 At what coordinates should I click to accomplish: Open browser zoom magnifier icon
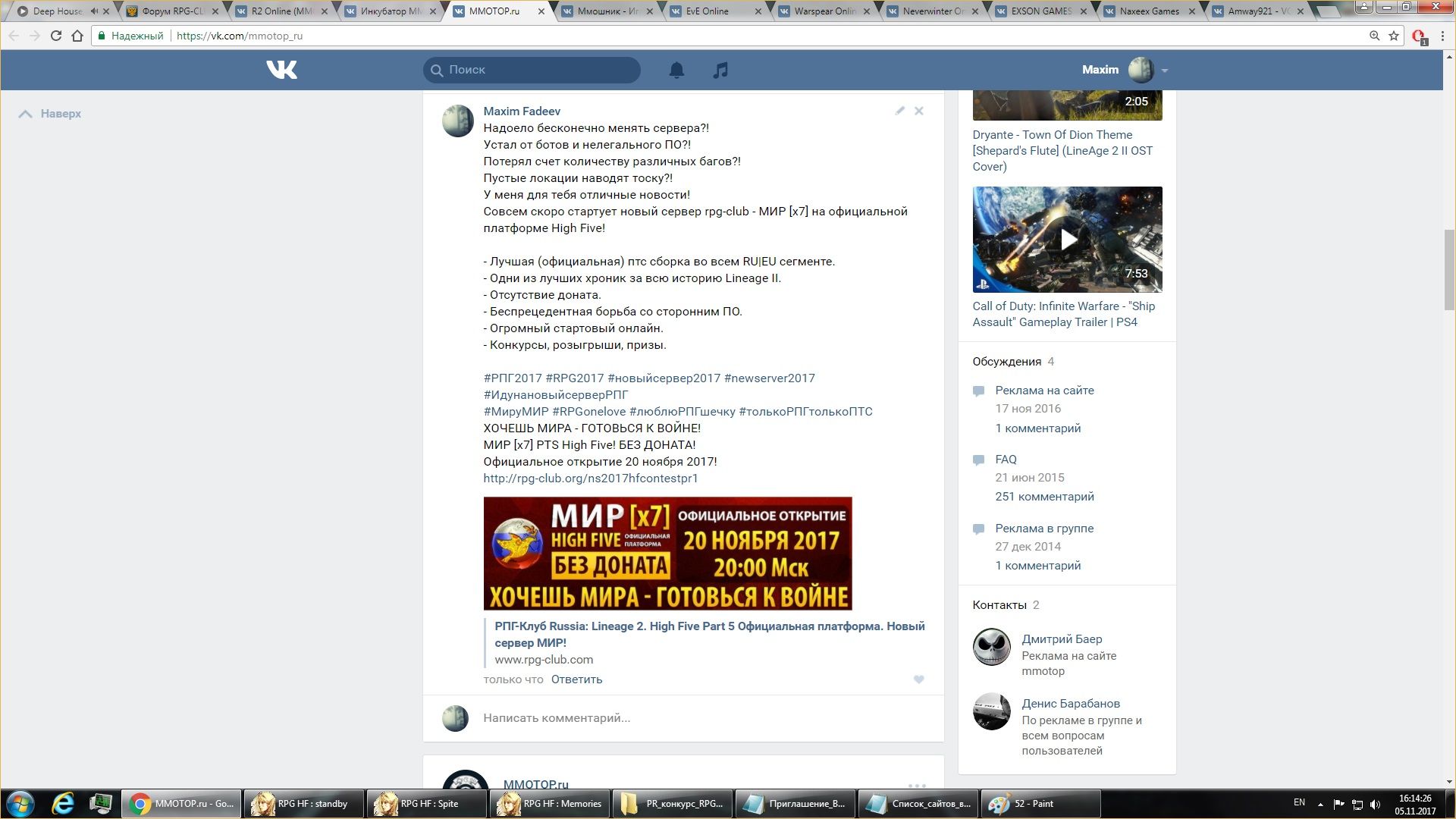click(1374, 36)
